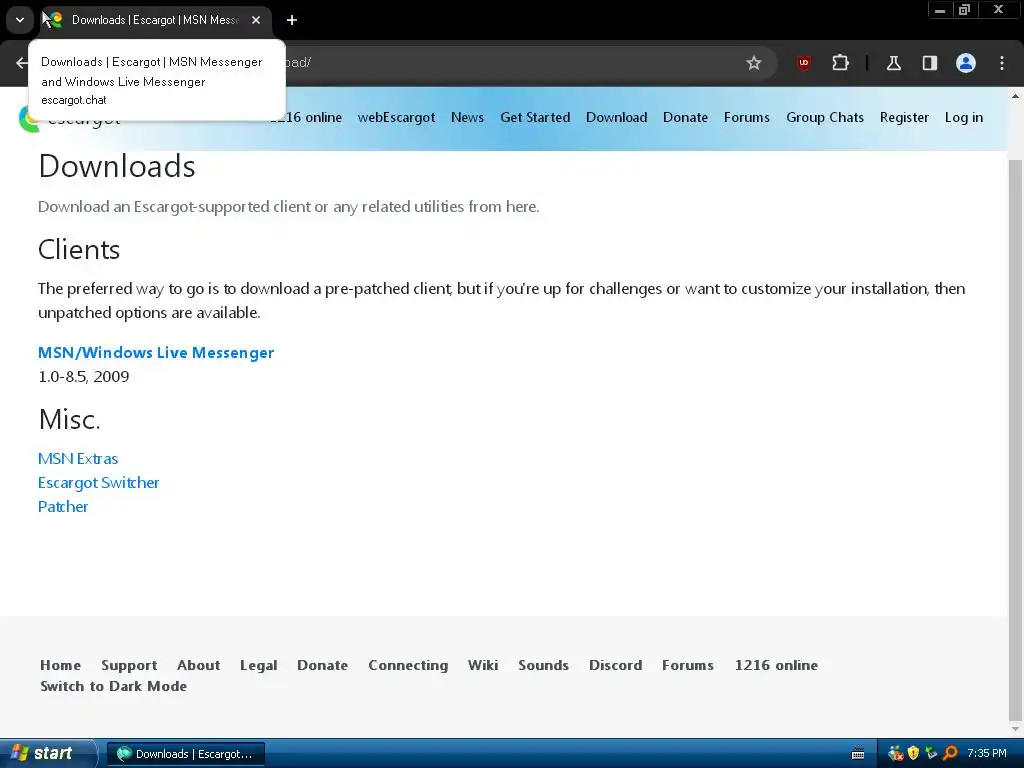Click the "1.0-8.5, 2009" version text
Image resolution: width=1024 pixels, height=768 pixels.
[x=84, y=377]
